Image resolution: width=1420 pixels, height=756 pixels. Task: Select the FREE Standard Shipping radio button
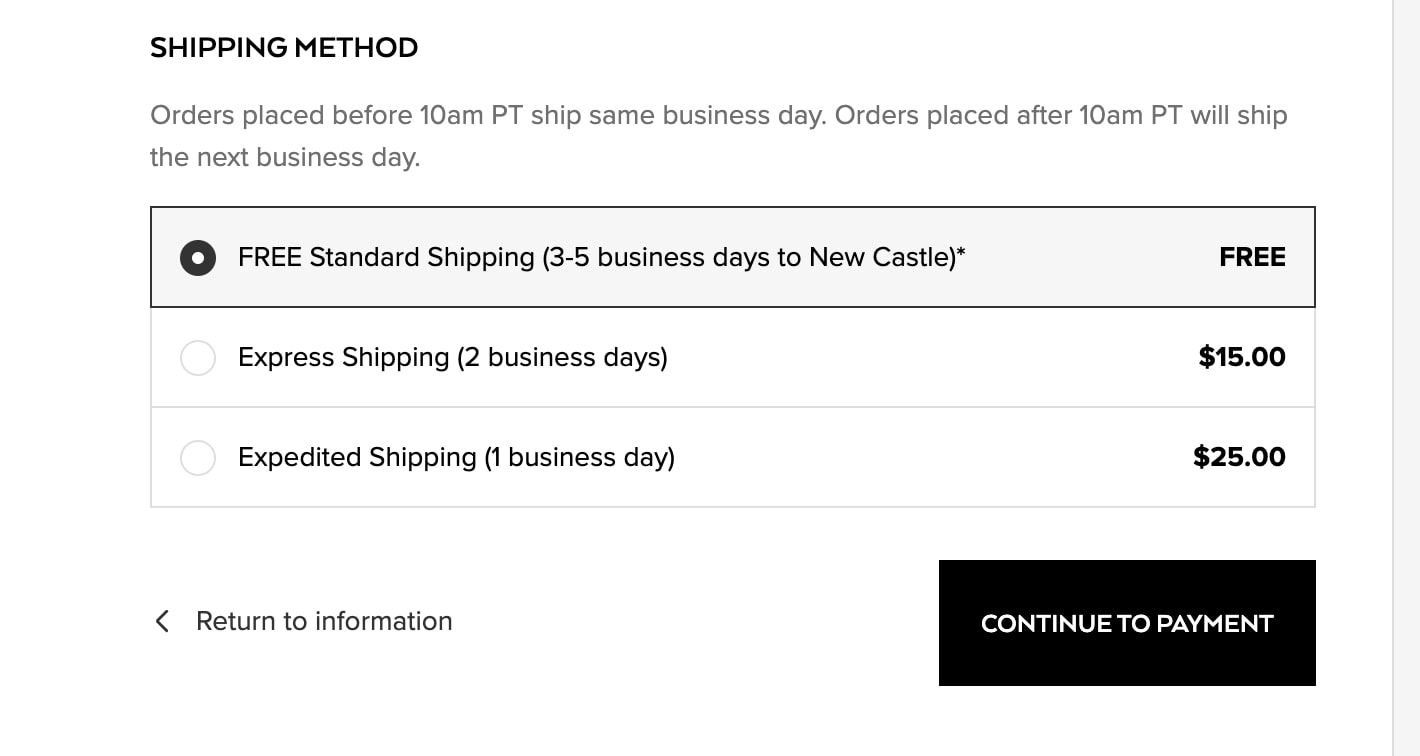(198, 257)
